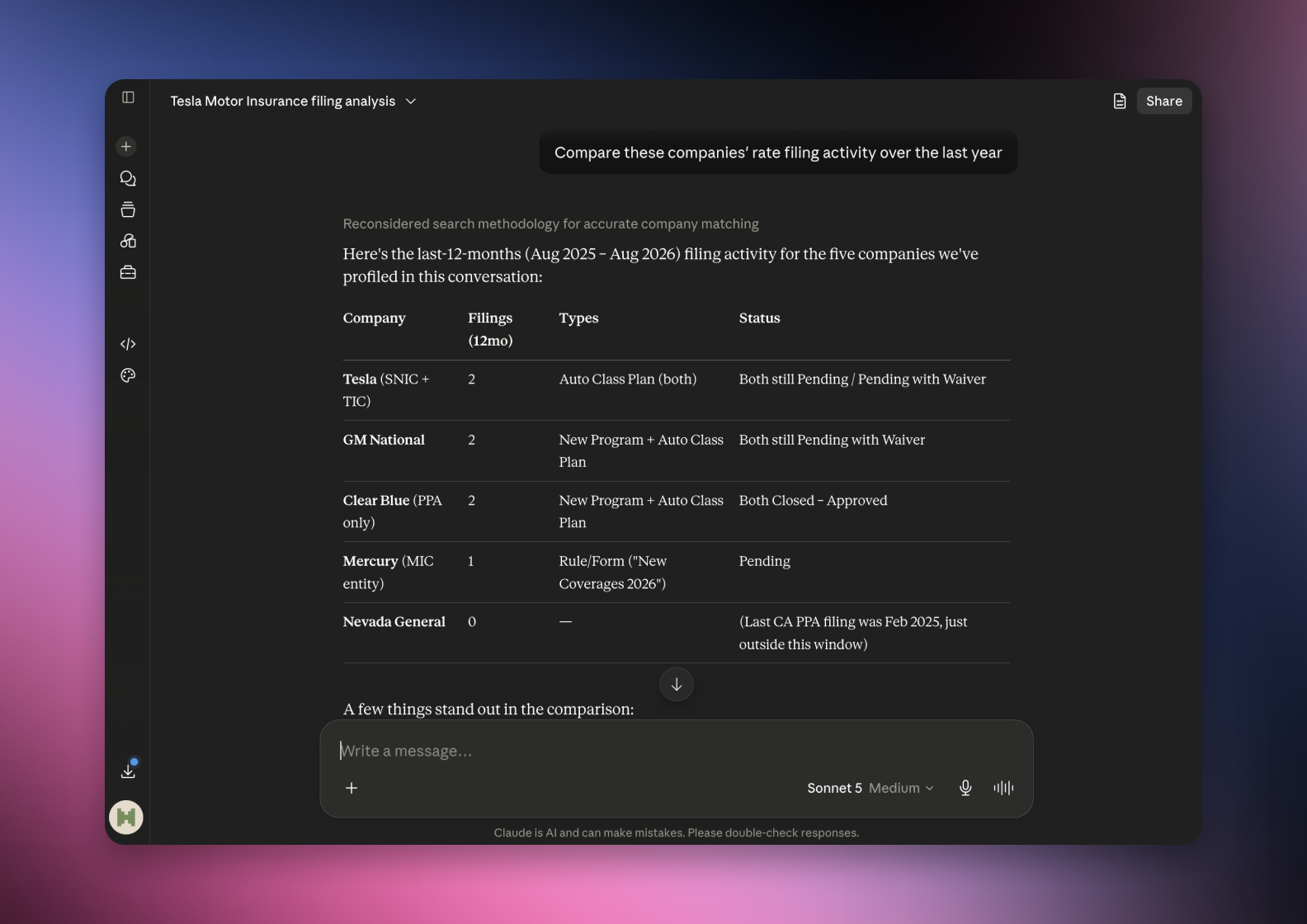Viewport: 1307px width, 924px height.
Task: Open the Chats icon in sidebar
Action: [x=128, y=178]
